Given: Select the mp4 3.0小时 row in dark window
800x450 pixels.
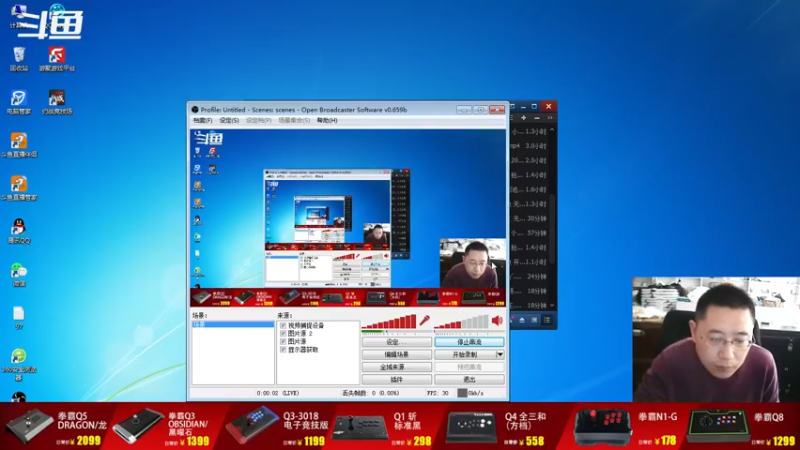Looking at the screenshot, I should [x=530, y=145].
